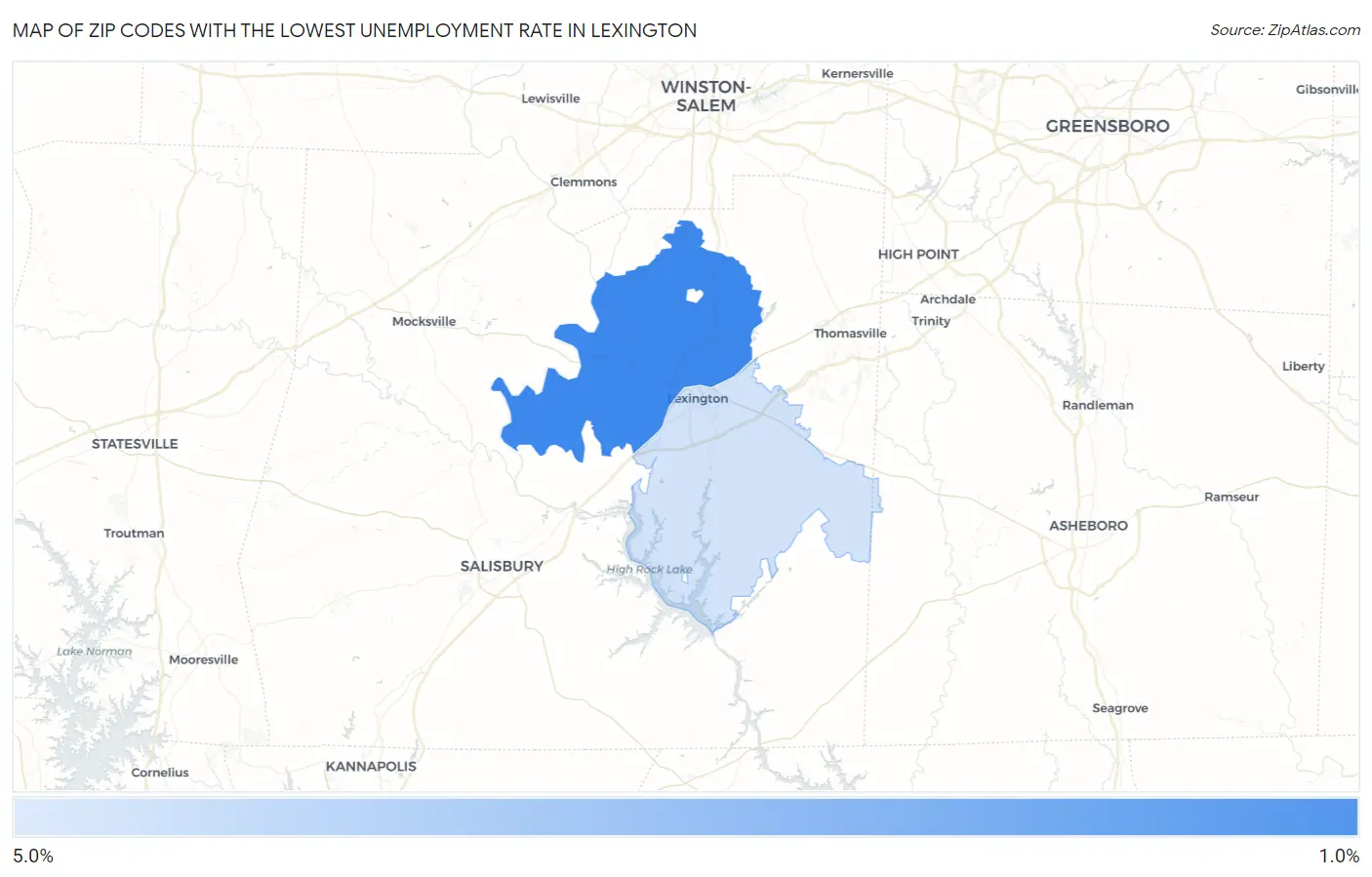Click the Mooresville map label
Image resolution: width=1372 pixels, height=877 pixels.
pyautogui.click(x=203, y=659)
